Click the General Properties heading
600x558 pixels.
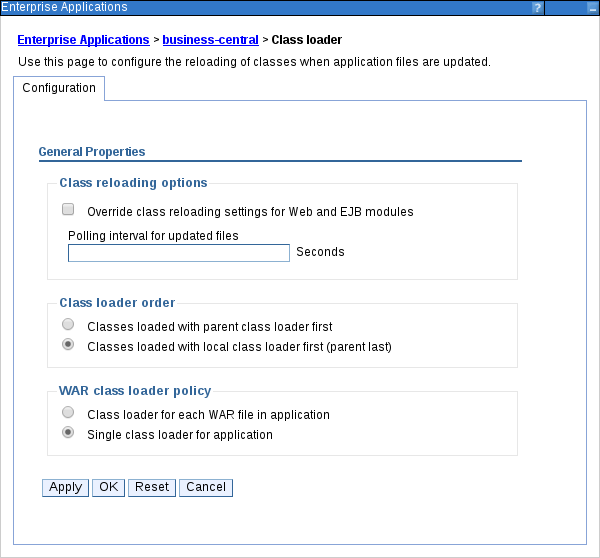coord(92,152)
